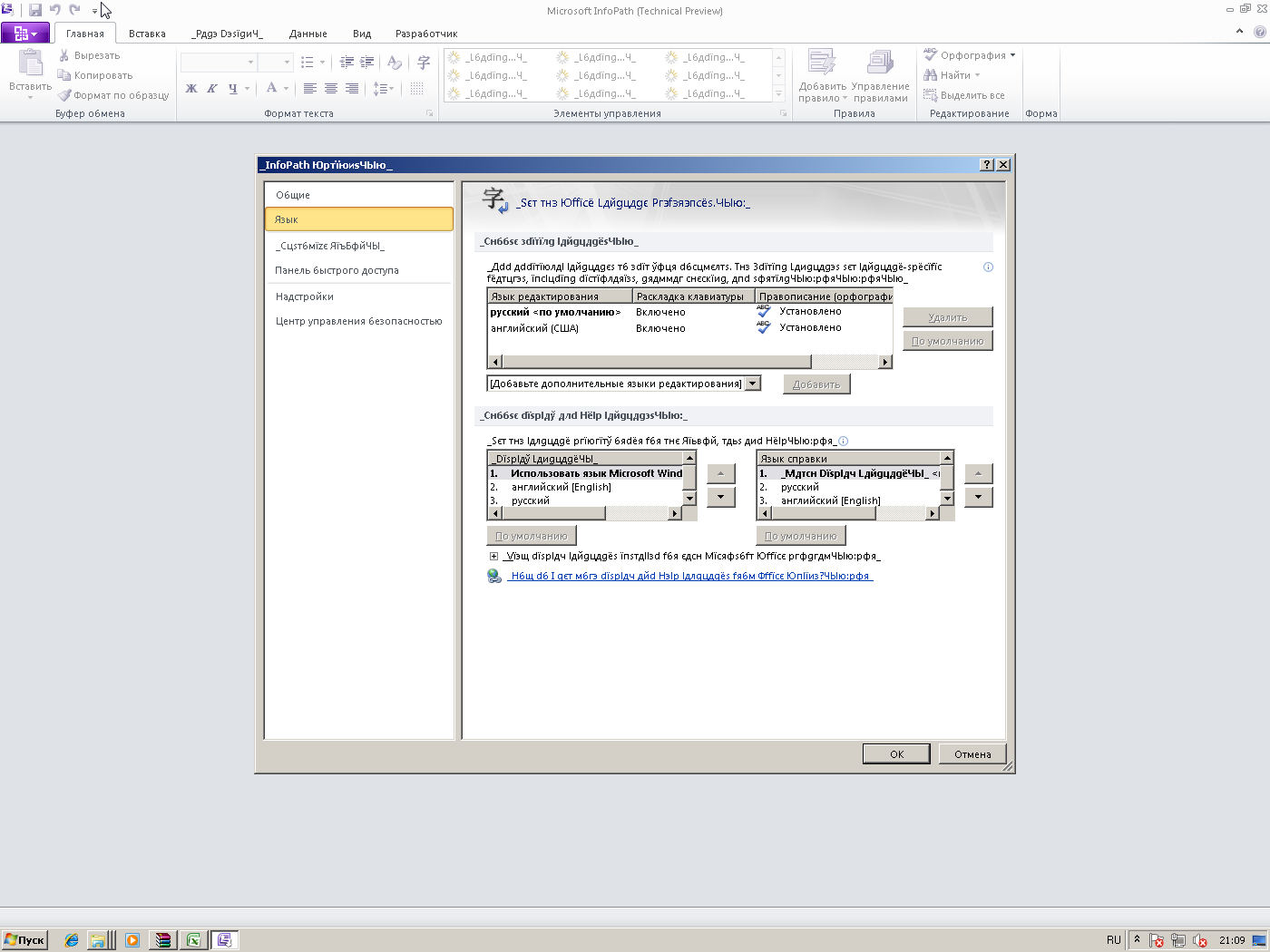Click the Save icon in quick access toolbar
Viewport: 1270px width, 952px height.
pyautogui.click(x=35, y=10)
